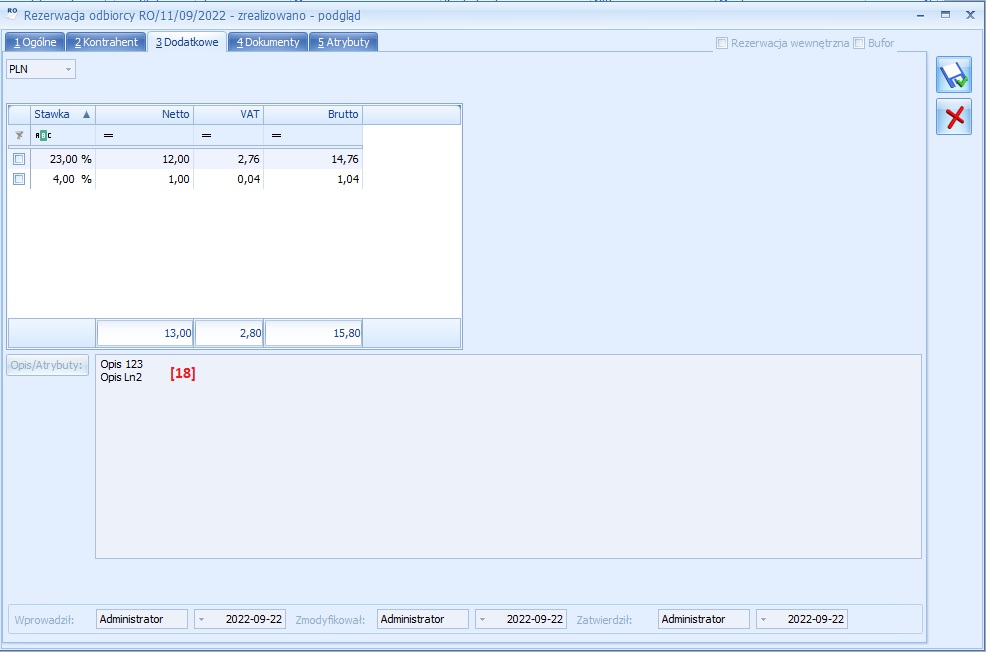Viewport: 986px width, 652px height.
Task: Click the save document floppy disk icon
Action: (953, 76)
